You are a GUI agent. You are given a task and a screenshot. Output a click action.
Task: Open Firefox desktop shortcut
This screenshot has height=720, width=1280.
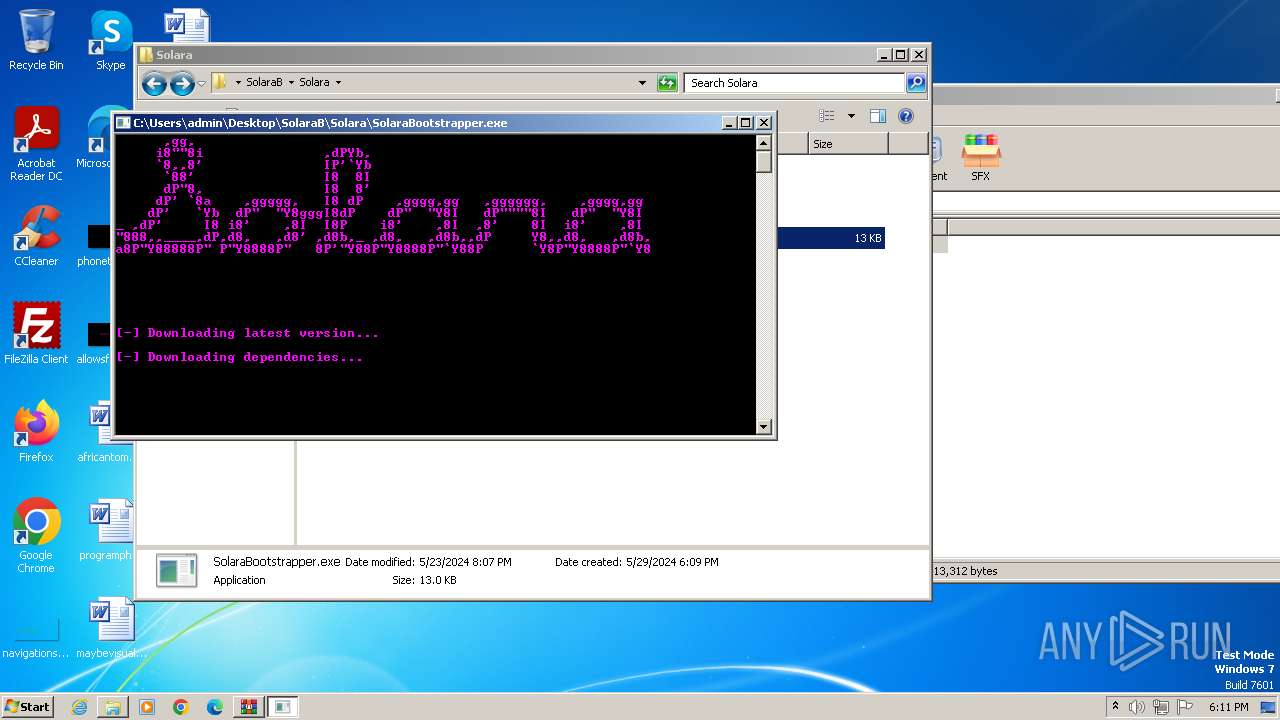coord(36,432)
